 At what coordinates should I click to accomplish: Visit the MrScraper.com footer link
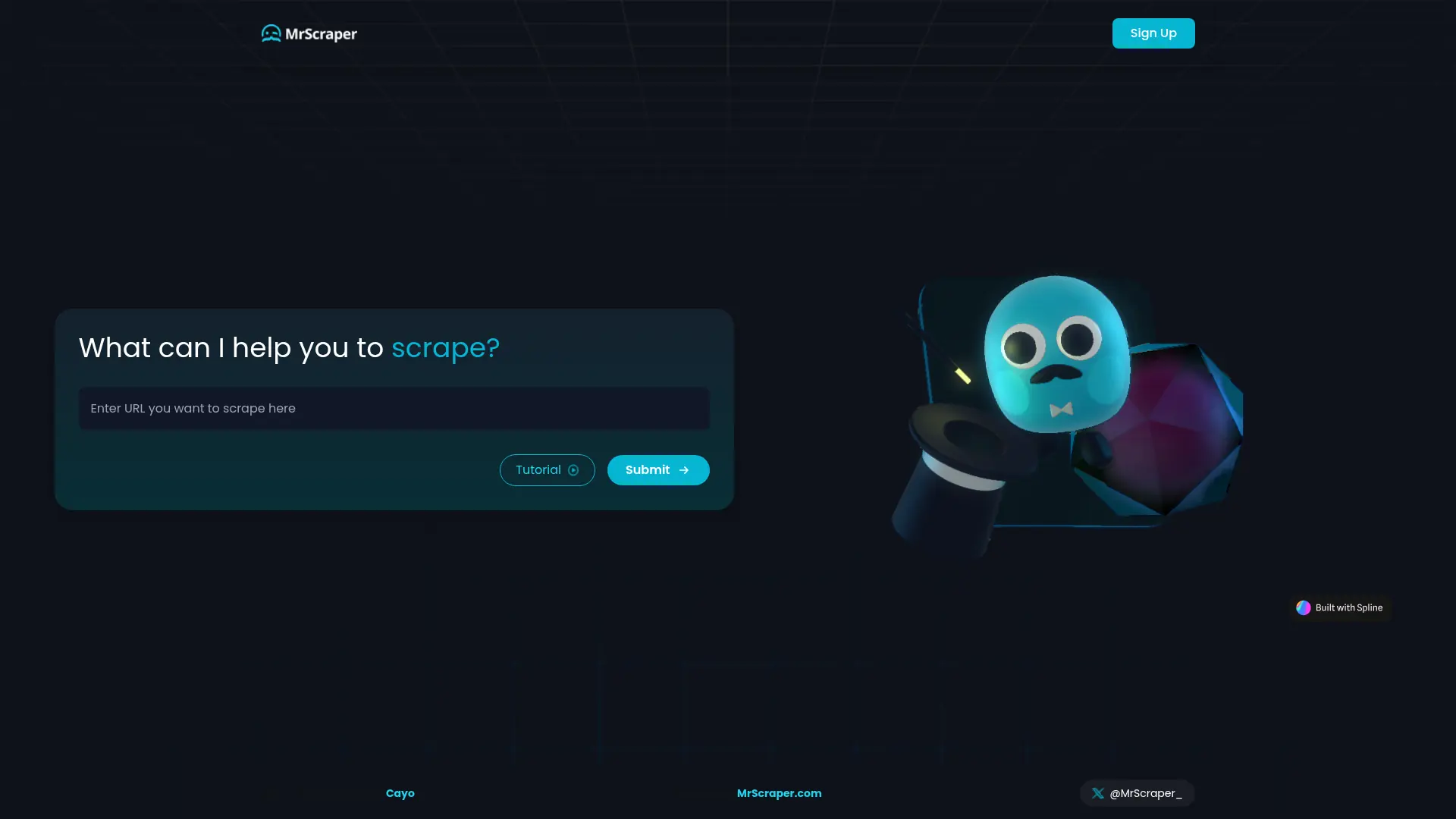point(780,793)
